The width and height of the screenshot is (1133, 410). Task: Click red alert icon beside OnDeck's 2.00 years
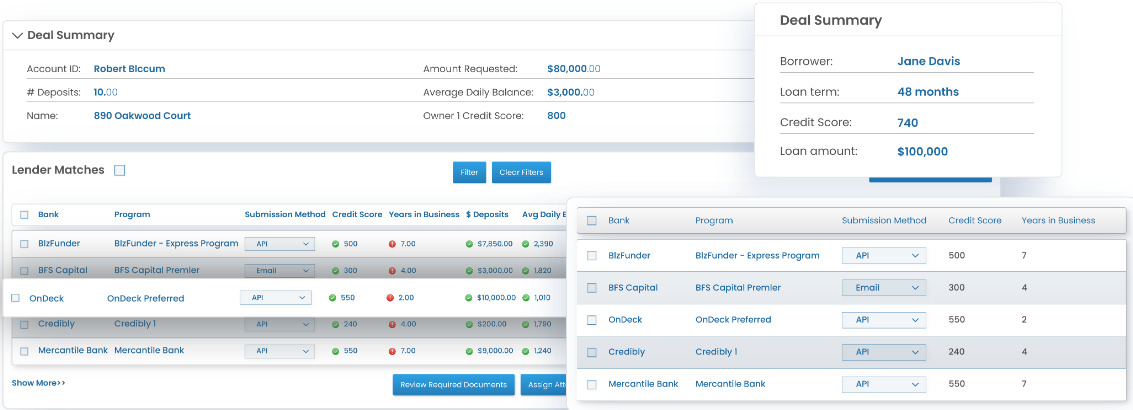point(390,298)
